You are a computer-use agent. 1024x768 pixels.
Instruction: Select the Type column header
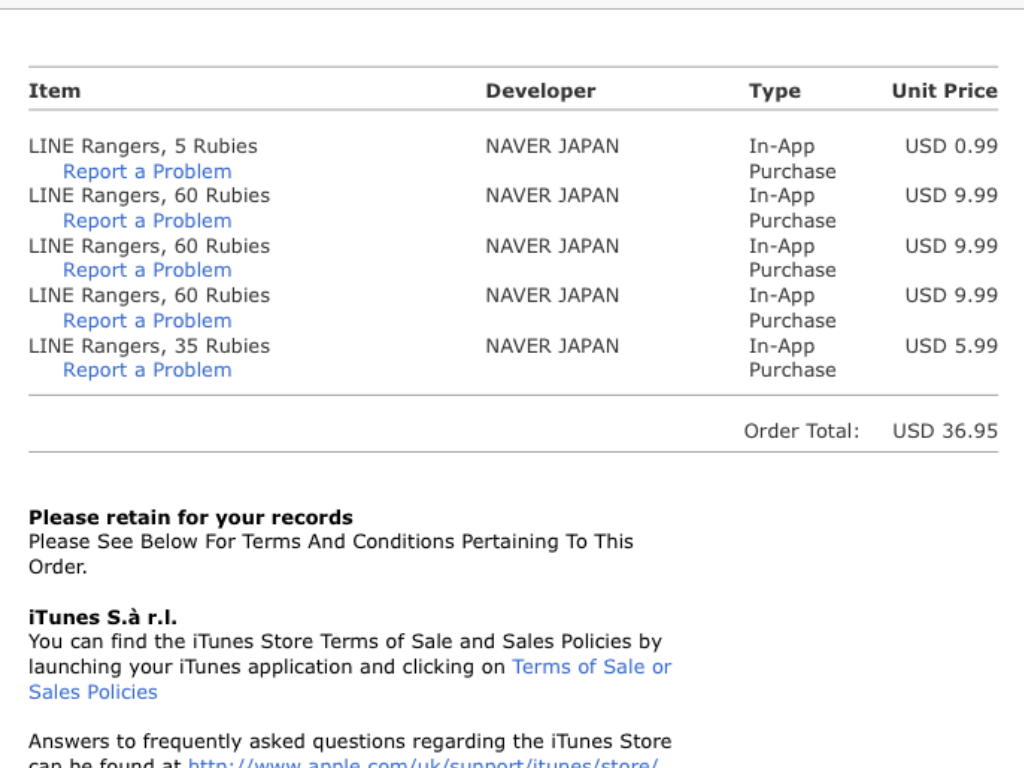tap(774, 91)
